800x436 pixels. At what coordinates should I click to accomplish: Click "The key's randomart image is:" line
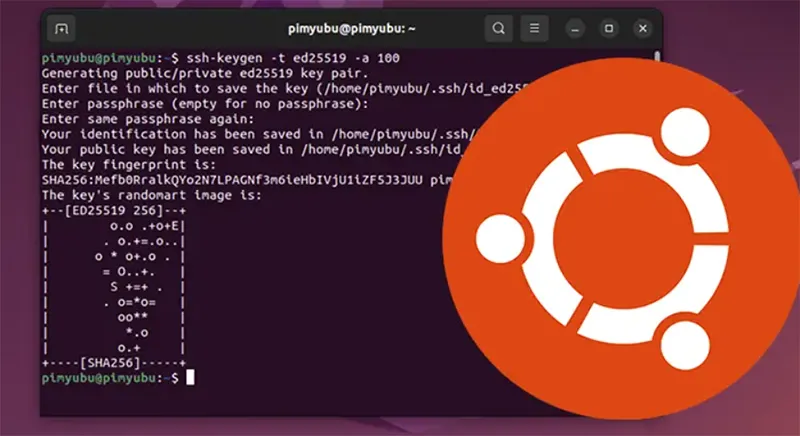(152, 195)
